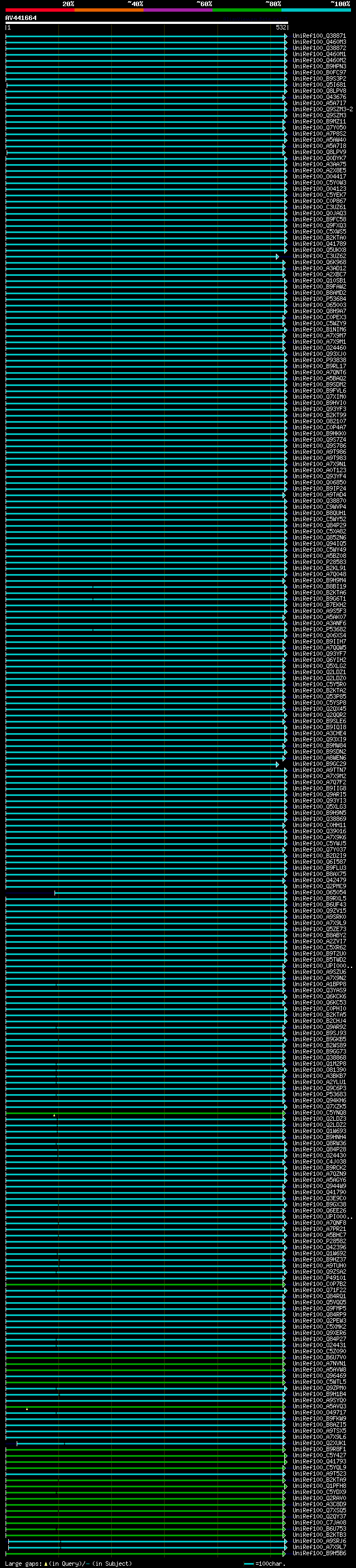The width and height of the screenshot is (356, 1568).
Task: Click hit label UniRef100_Q41789
Action: [x=319, y=244]
